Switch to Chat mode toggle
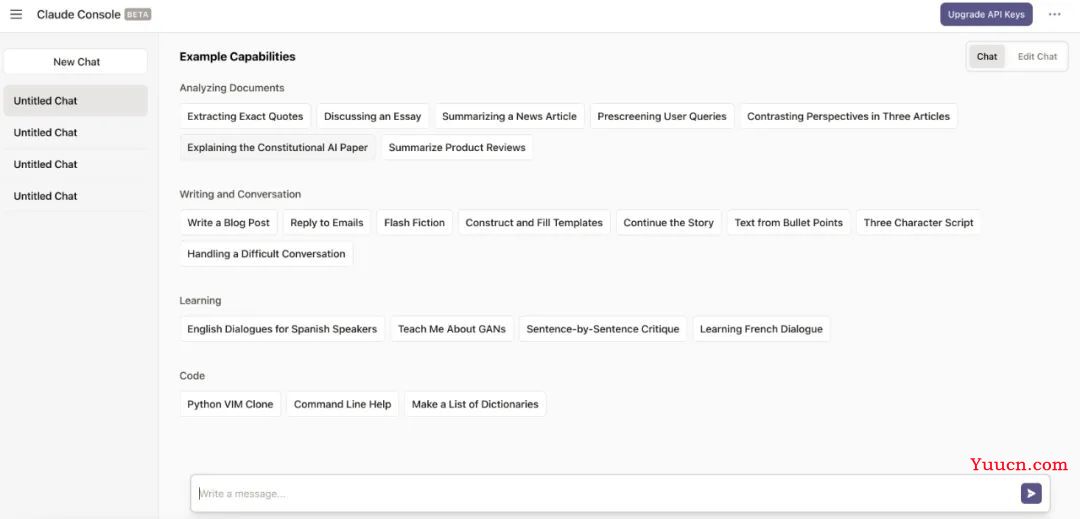The width and height of the screenshot is (1080, 519). (x=986, y=56)
